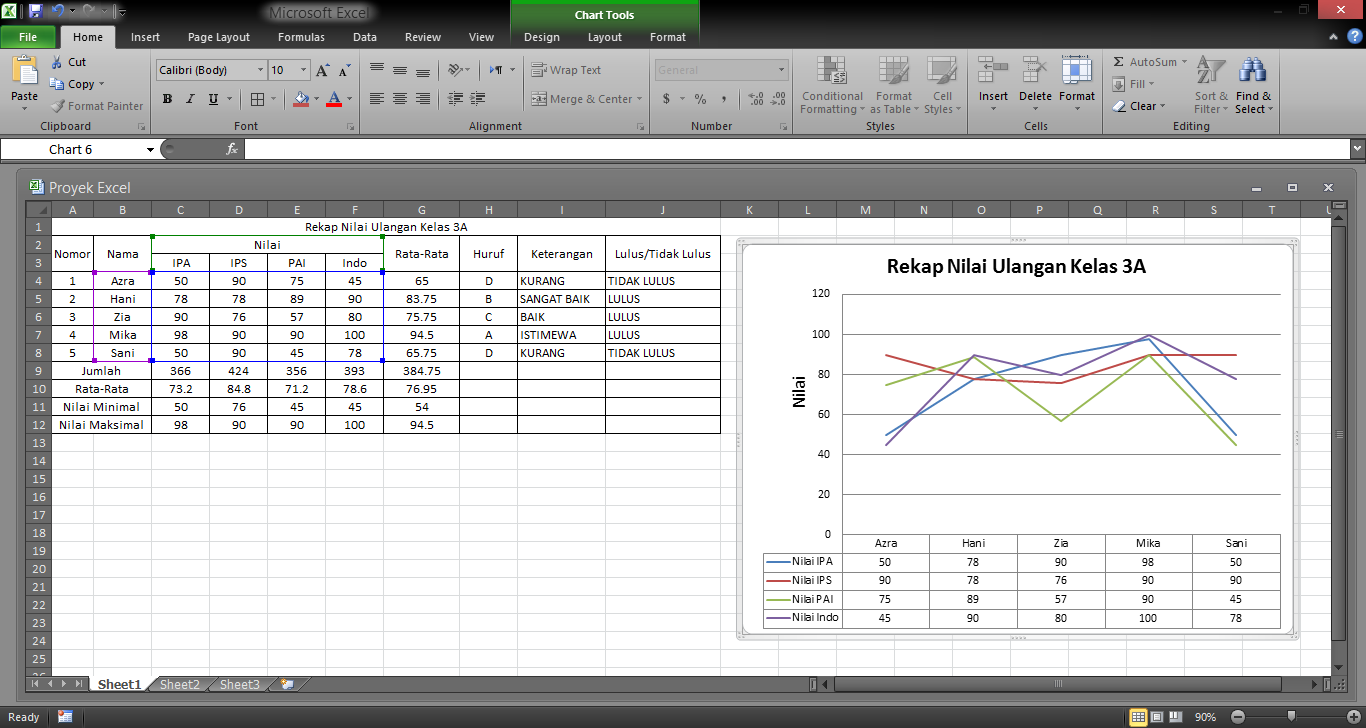Open Format as Table gallery
Screen dimensions: 1366x728
click(x=893, y=87)
